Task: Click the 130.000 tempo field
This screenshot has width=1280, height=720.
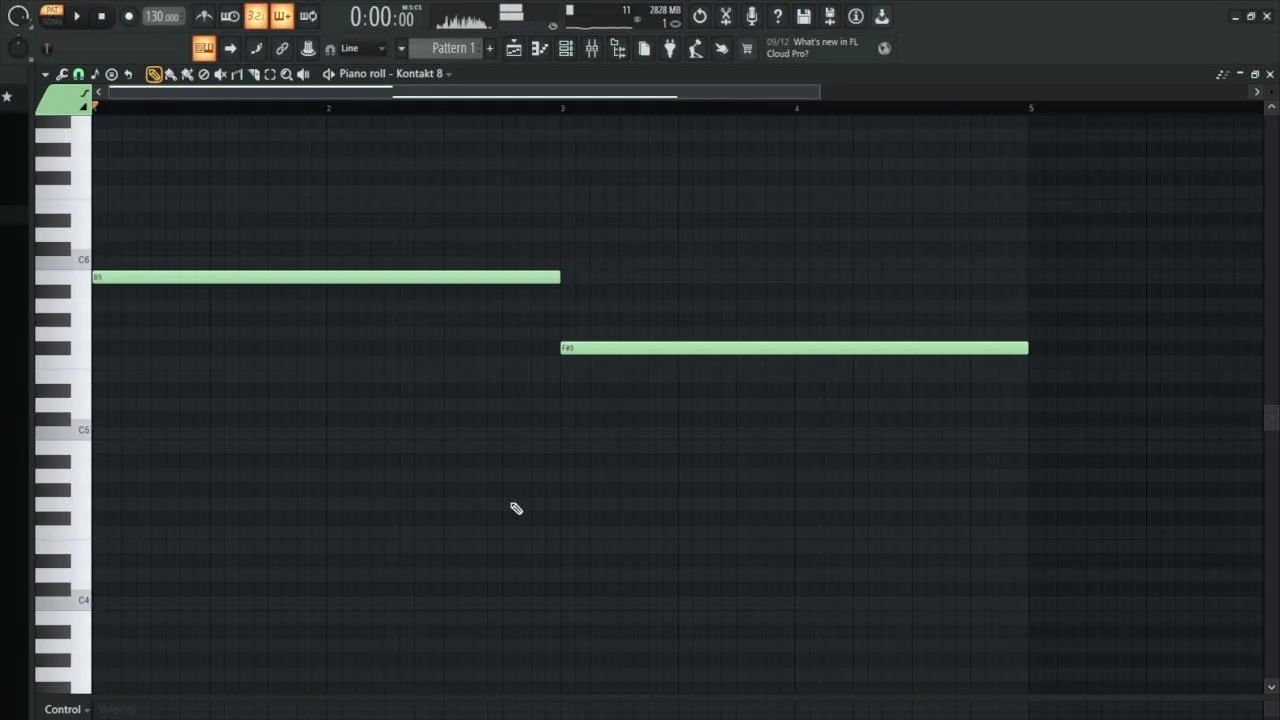Action: (163, 16)
